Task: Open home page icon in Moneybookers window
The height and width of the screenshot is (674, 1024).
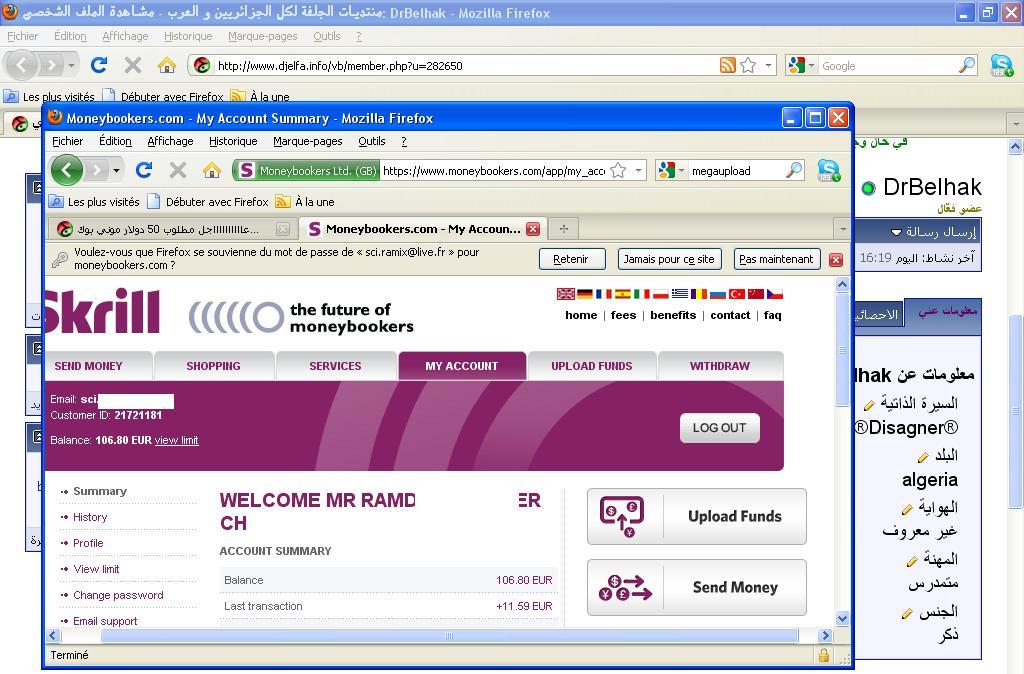Action: click(212, 170)
